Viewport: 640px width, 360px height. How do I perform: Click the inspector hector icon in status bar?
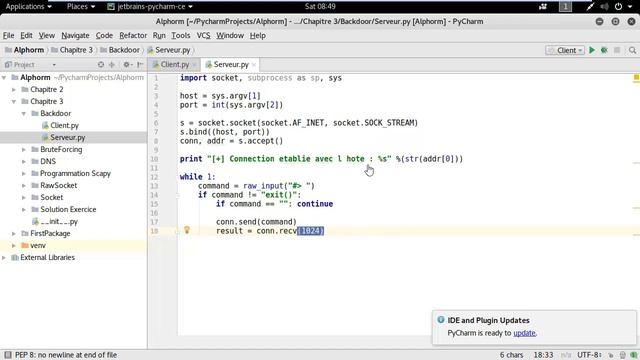[622, 356]
